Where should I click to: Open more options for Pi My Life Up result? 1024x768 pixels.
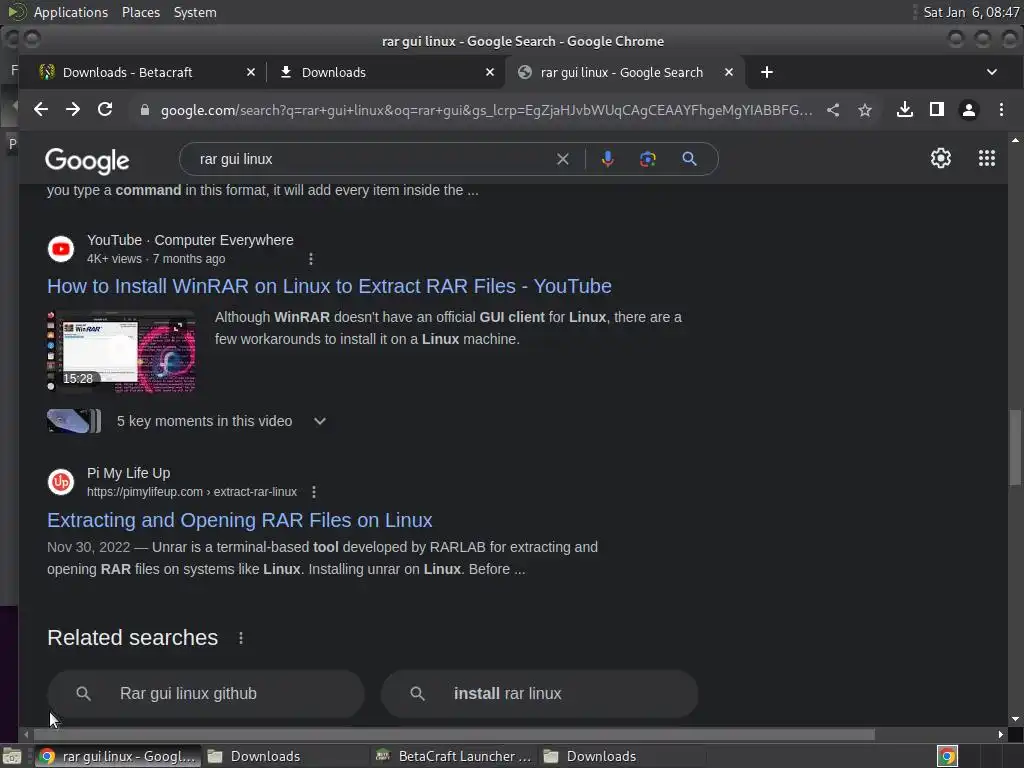click(x=314, y=492)
